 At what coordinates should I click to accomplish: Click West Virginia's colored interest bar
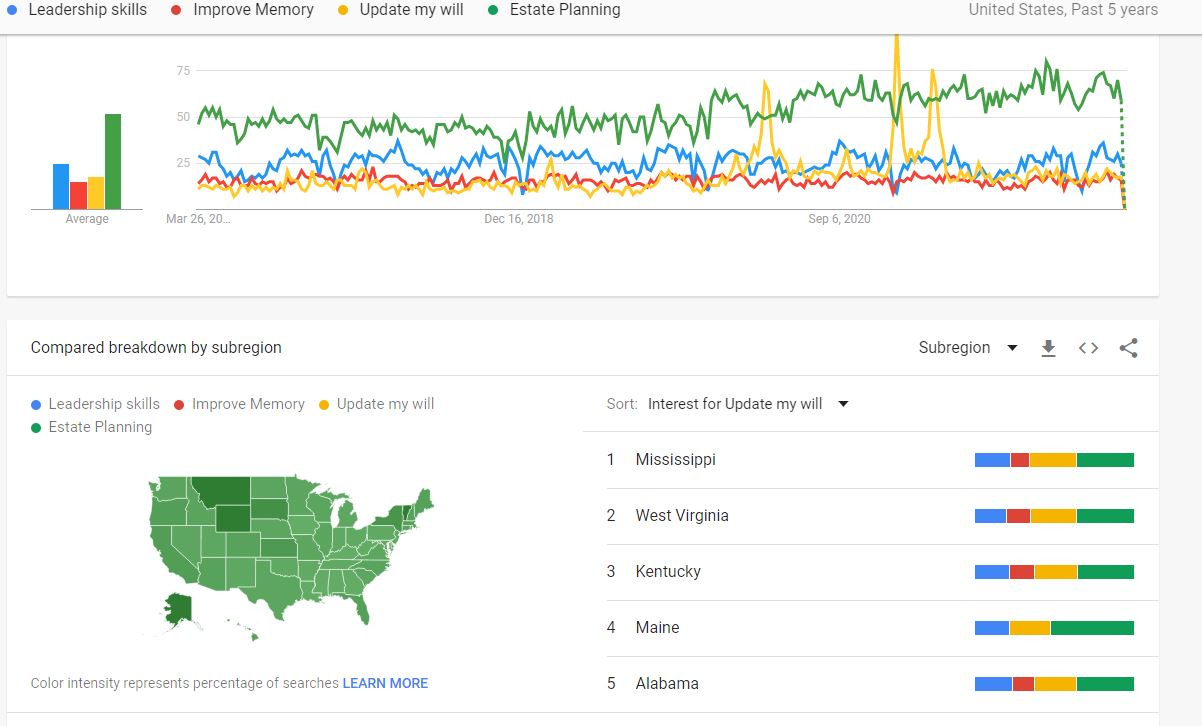(1054, 516)
